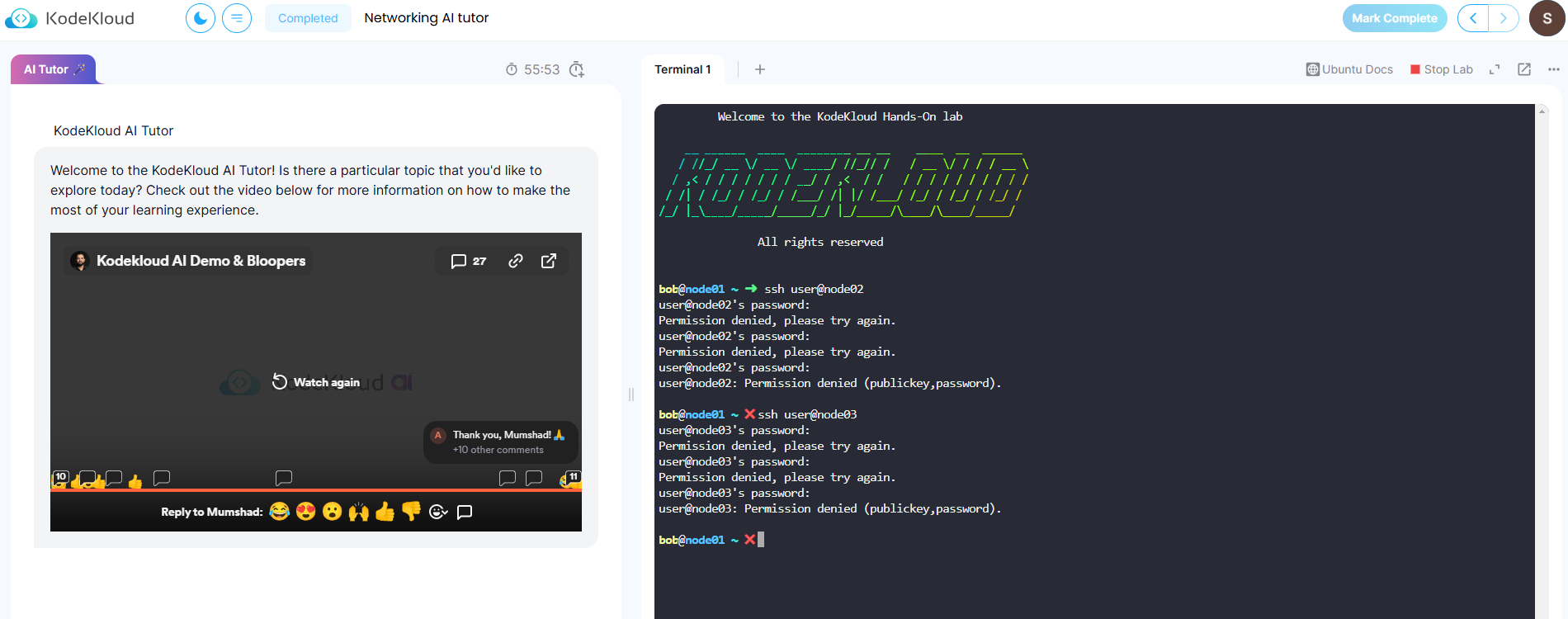Click the KodeKloud AI Tutor heading
Screen dimensions: 1568x619
(x=114, y=130)
